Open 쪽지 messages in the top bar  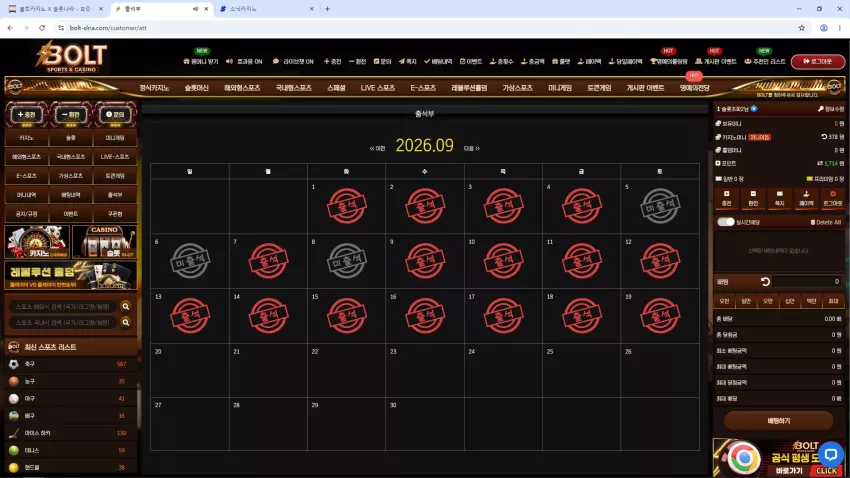click(x=408, y=62)
